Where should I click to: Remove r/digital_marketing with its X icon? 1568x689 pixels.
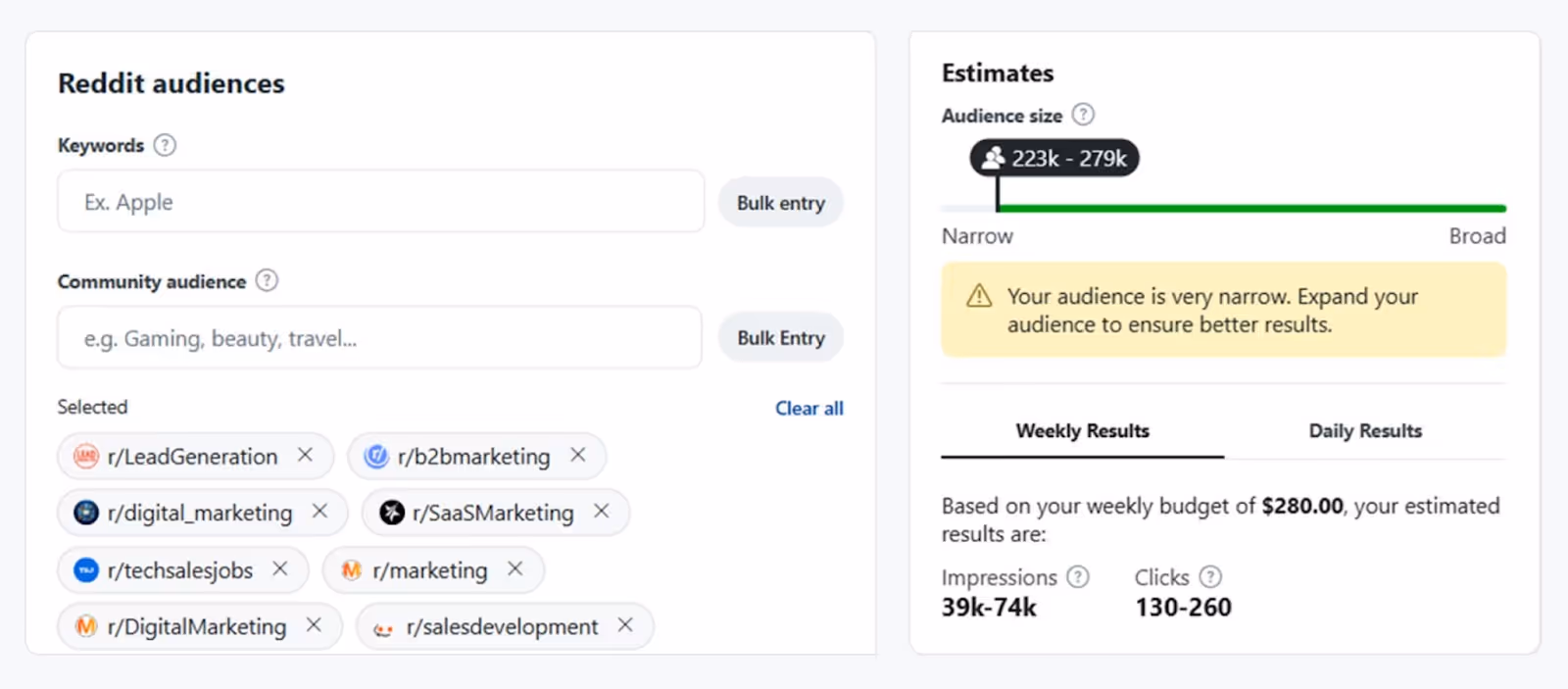(x=319, y=511)
